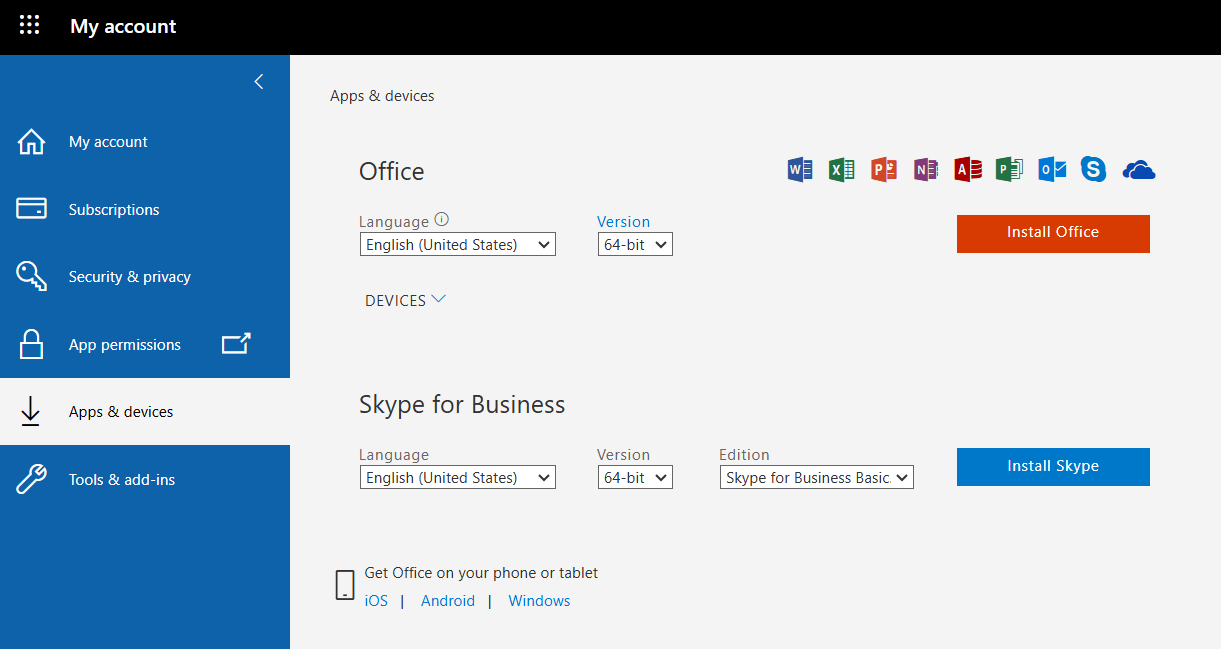Click the Word app icon
Viewport: 1221px width, 649px height.
tap(800, 170)
